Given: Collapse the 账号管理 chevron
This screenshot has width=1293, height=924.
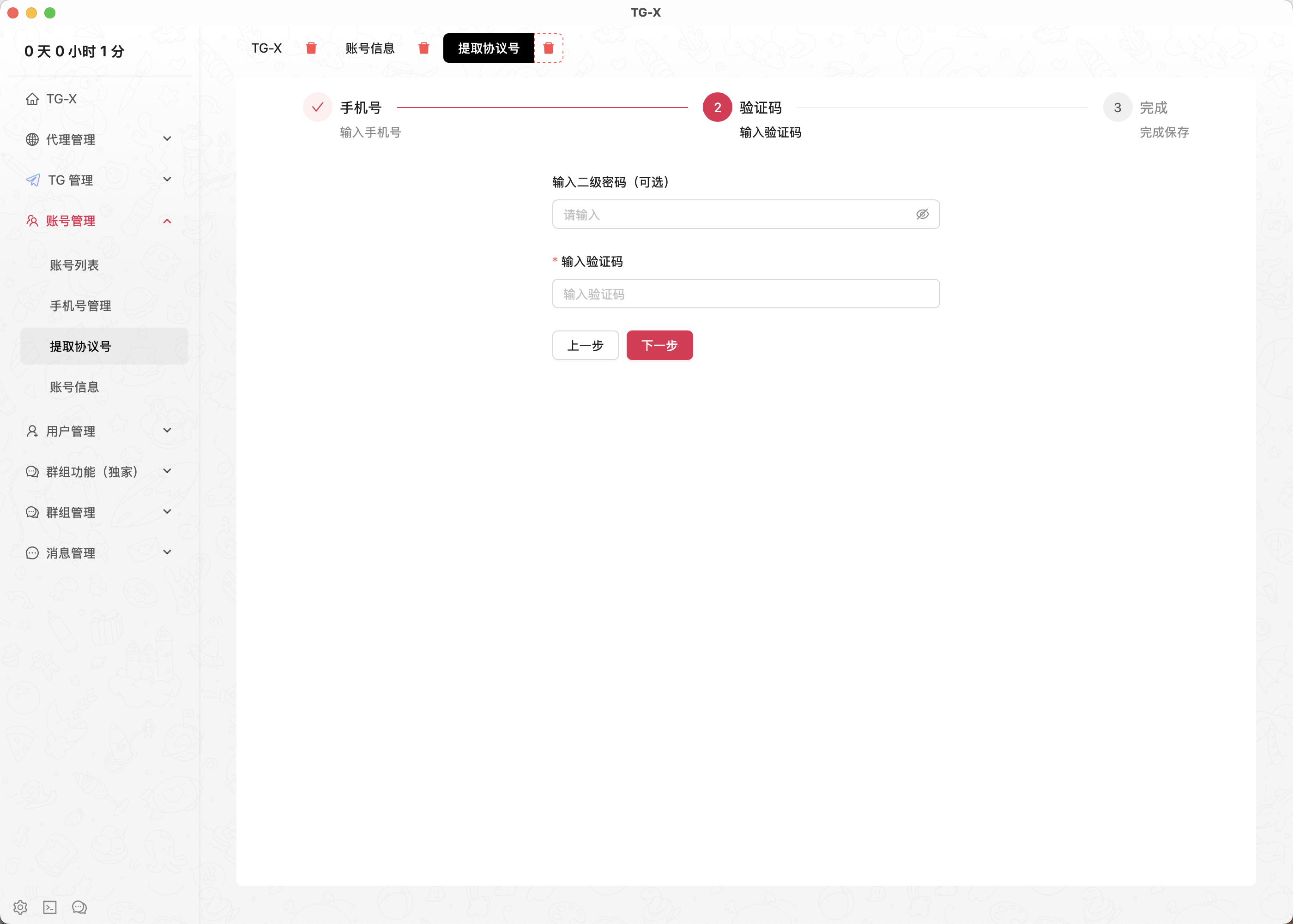Looking at the screenshot, I should click(167, 221).
